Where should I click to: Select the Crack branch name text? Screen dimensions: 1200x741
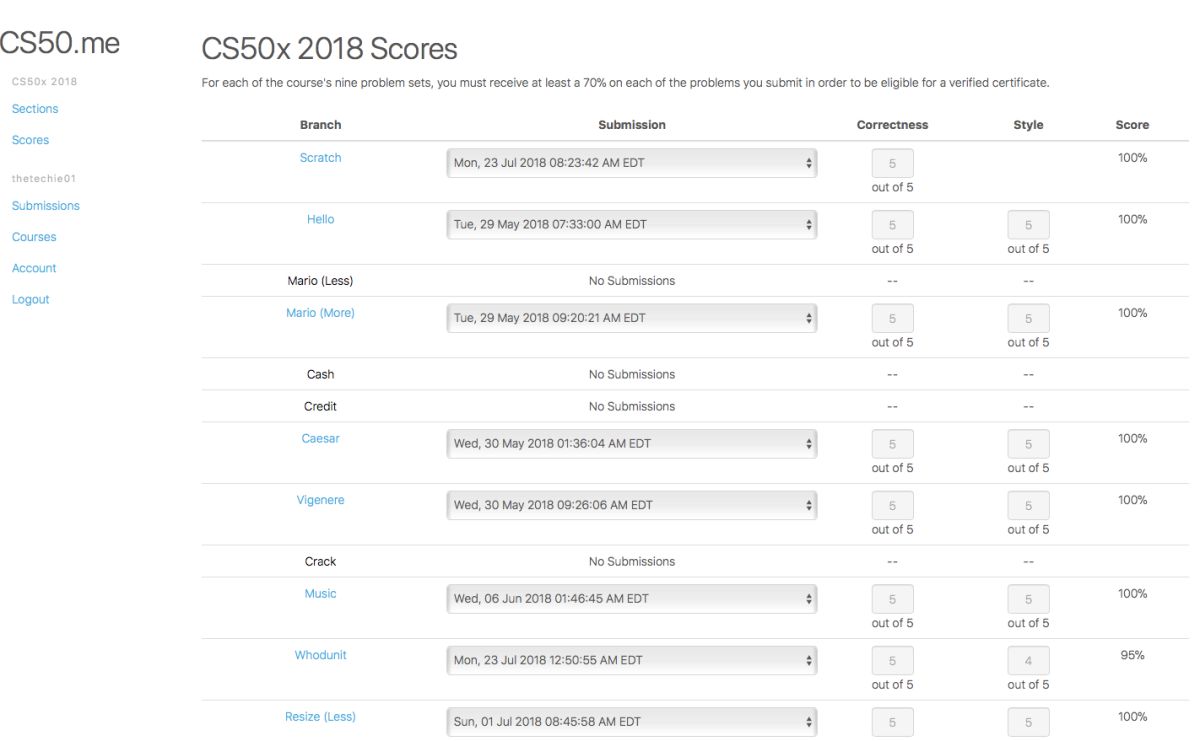[x=320, y=562]
